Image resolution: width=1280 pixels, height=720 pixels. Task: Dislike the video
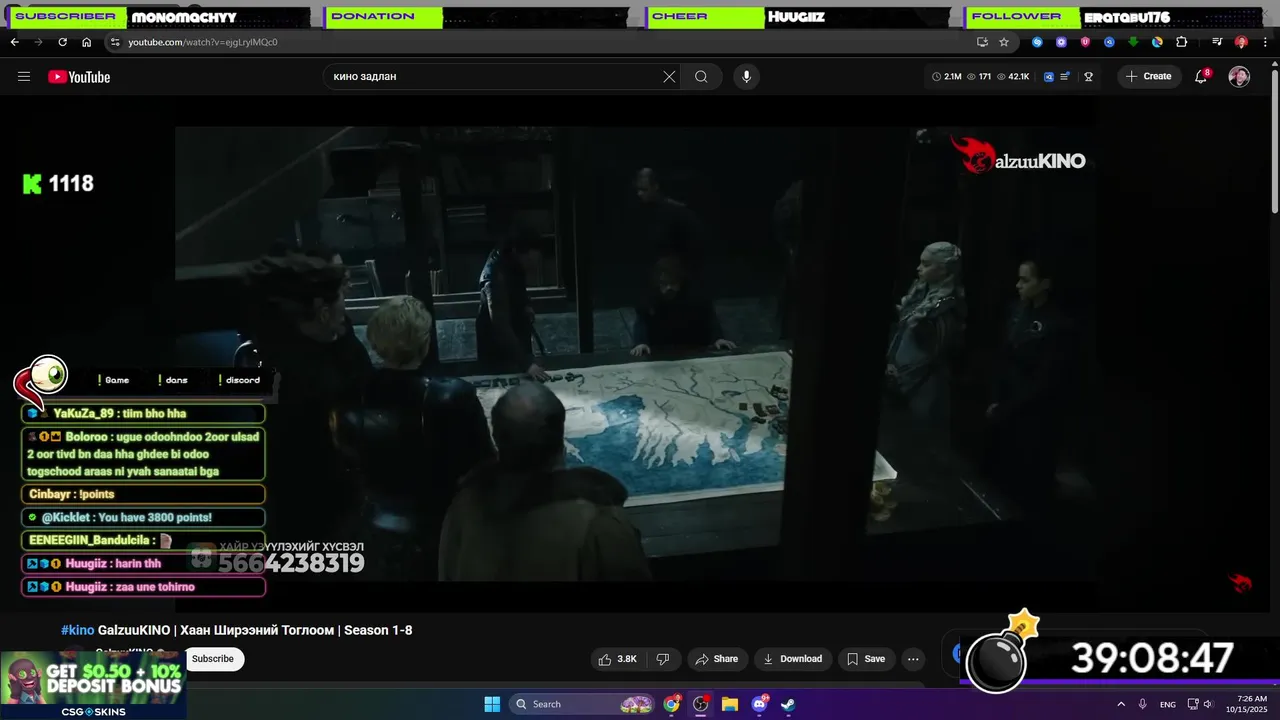(x=662, y=659)
